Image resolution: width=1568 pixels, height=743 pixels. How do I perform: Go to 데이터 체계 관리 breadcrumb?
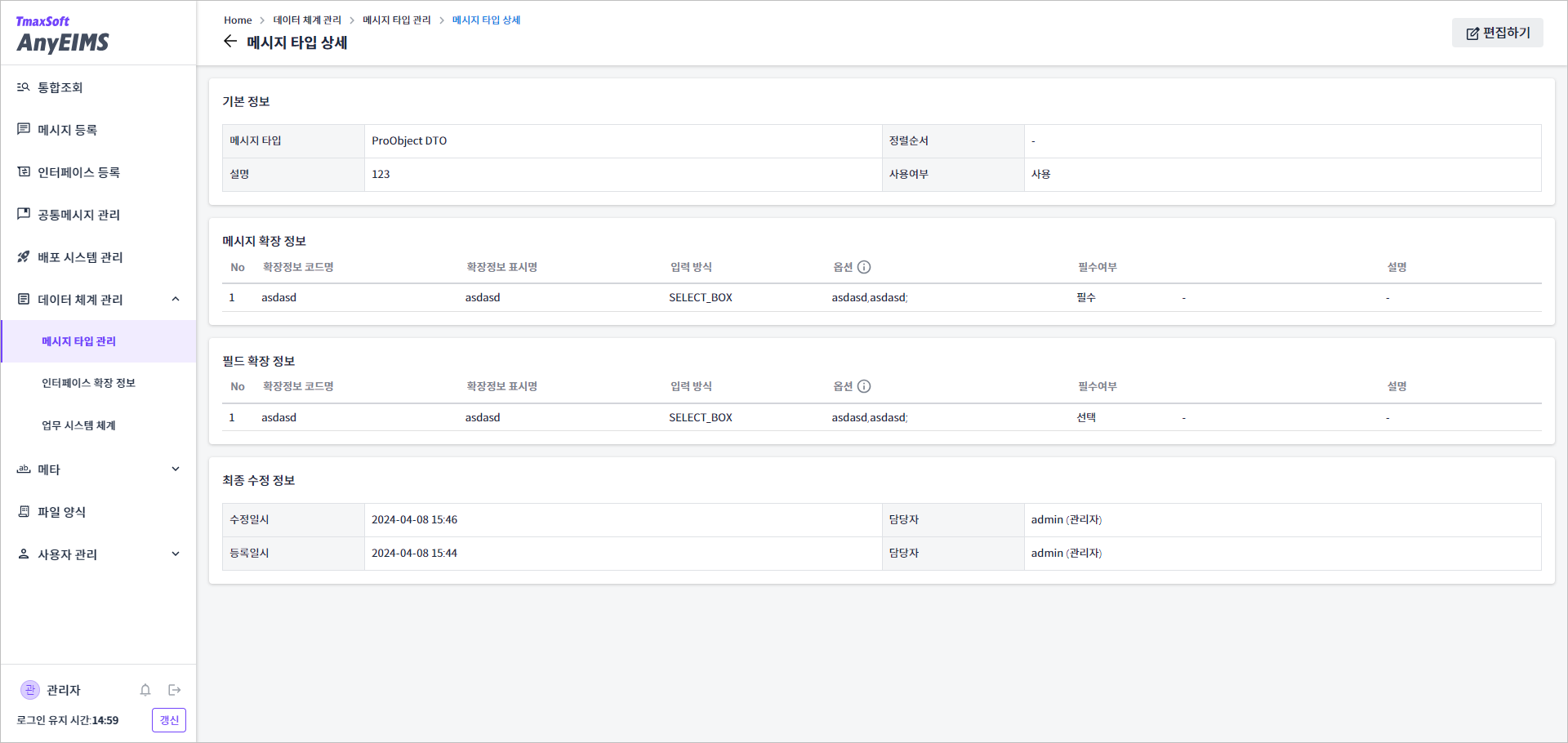point(307,20)
